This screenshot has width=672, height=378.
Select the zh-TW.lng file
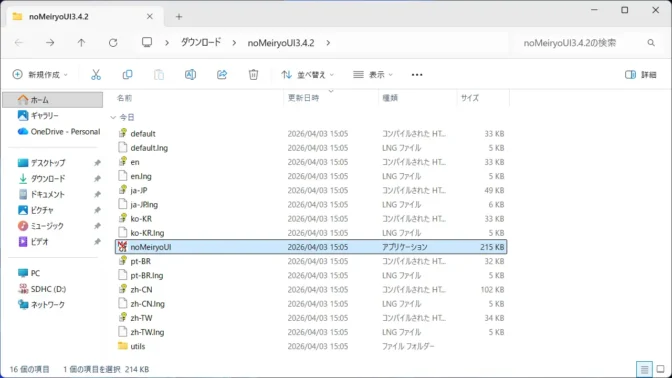pyautogui.click(x=311, y=332)
